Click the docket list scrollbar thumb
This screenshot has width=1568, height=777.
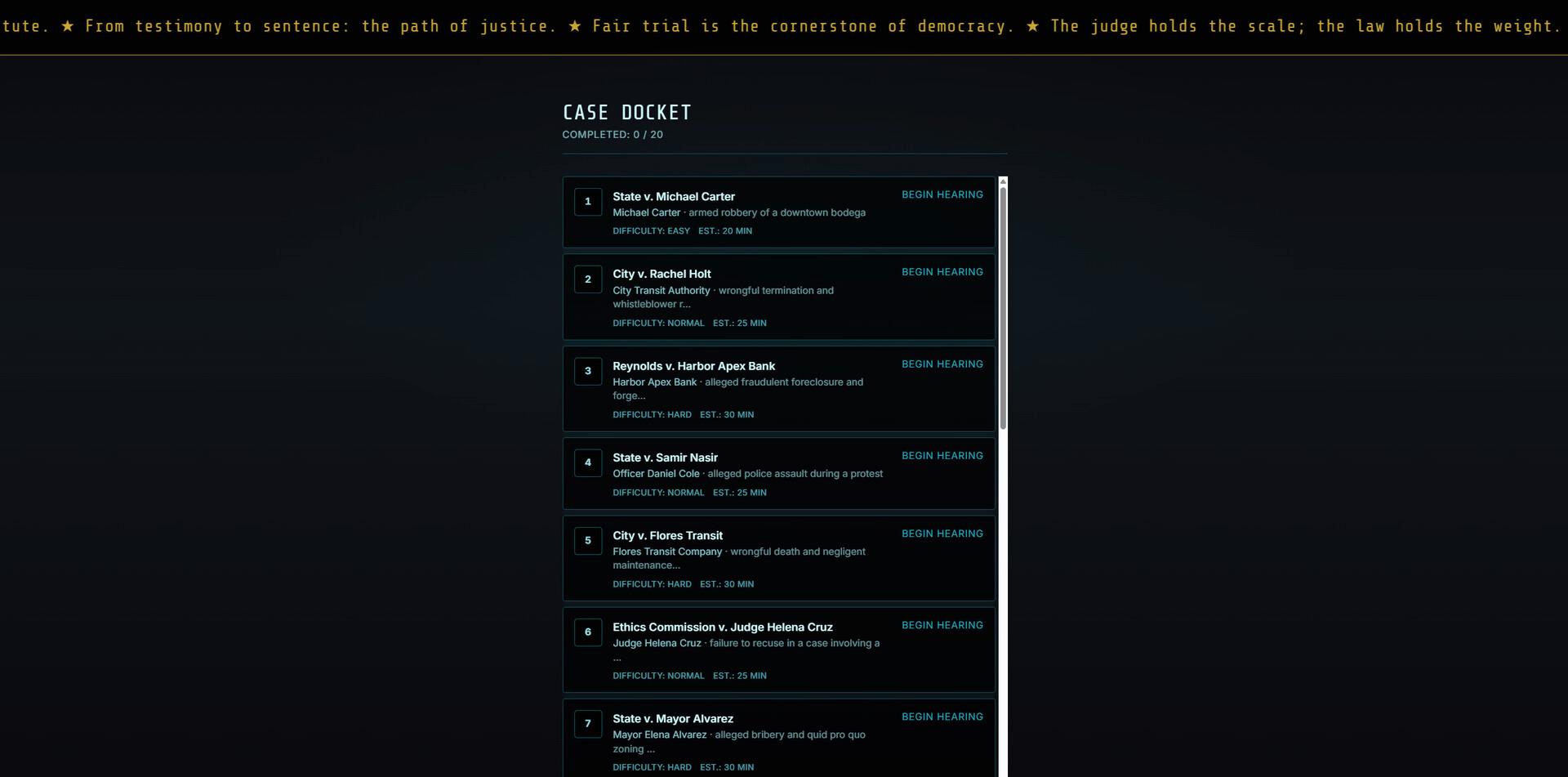tap(1003, 307)
